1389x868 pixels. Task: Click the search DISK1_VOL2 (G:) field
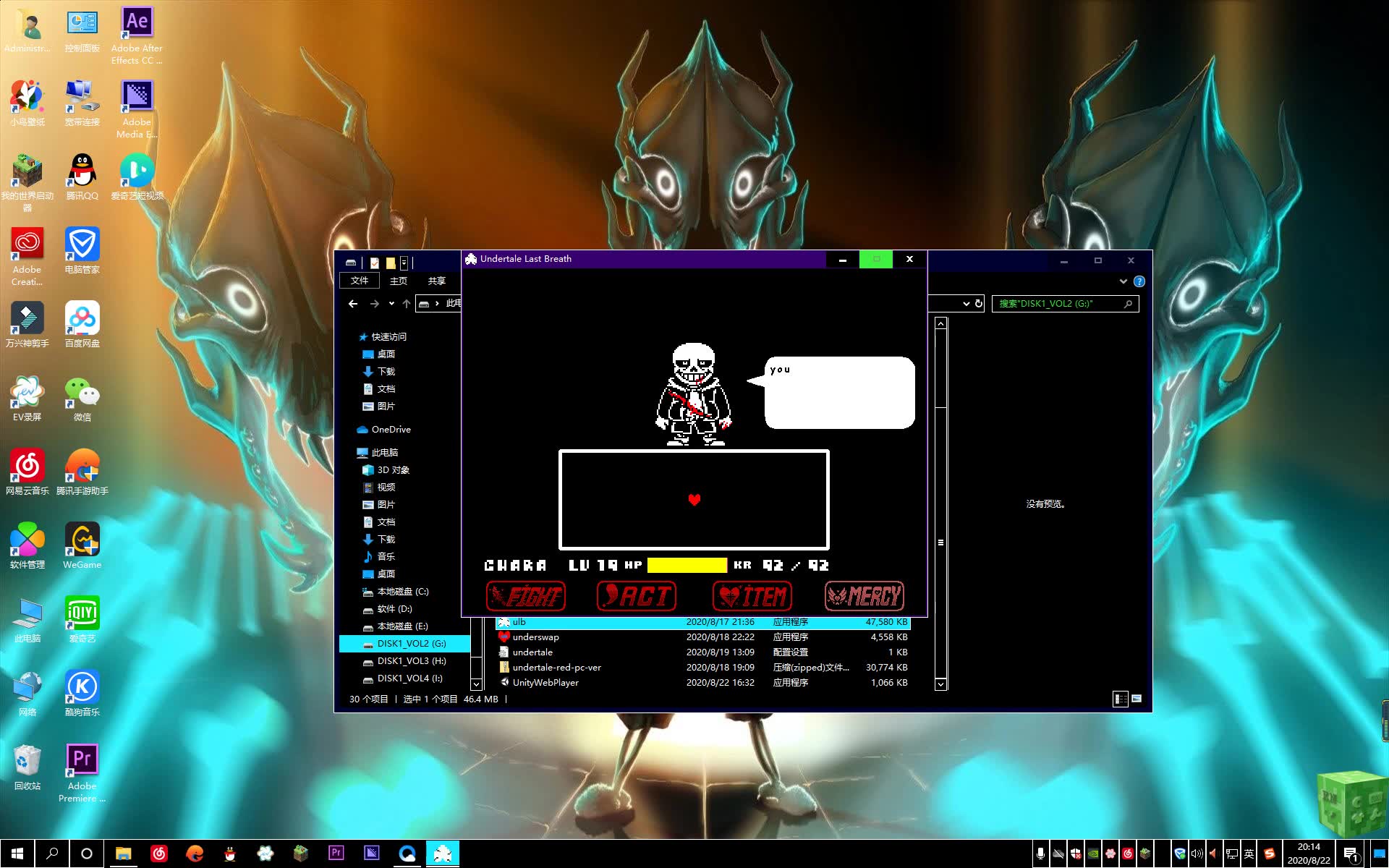pyautogui.click(x=1056, y=304)
